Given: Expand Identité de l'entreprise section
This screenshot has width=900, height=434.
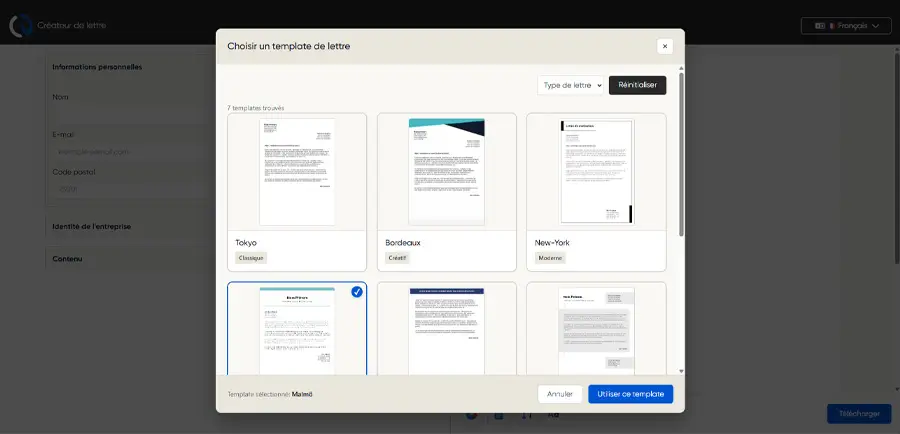Looking at the screenshot, I should [x=92, y=227].
